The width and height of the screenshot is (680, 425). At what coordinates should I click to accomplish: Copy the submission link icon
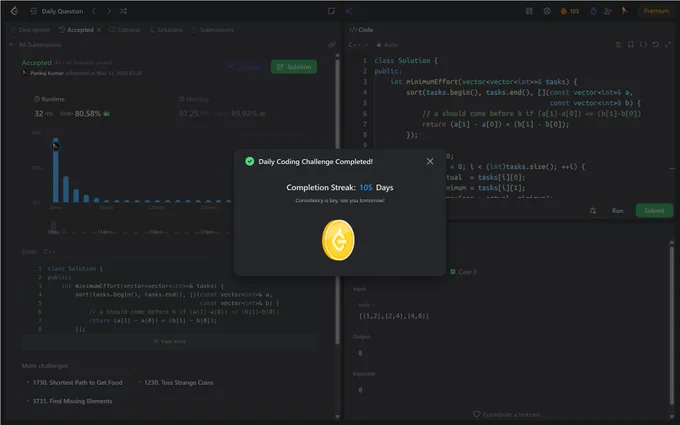coord(332,45)
